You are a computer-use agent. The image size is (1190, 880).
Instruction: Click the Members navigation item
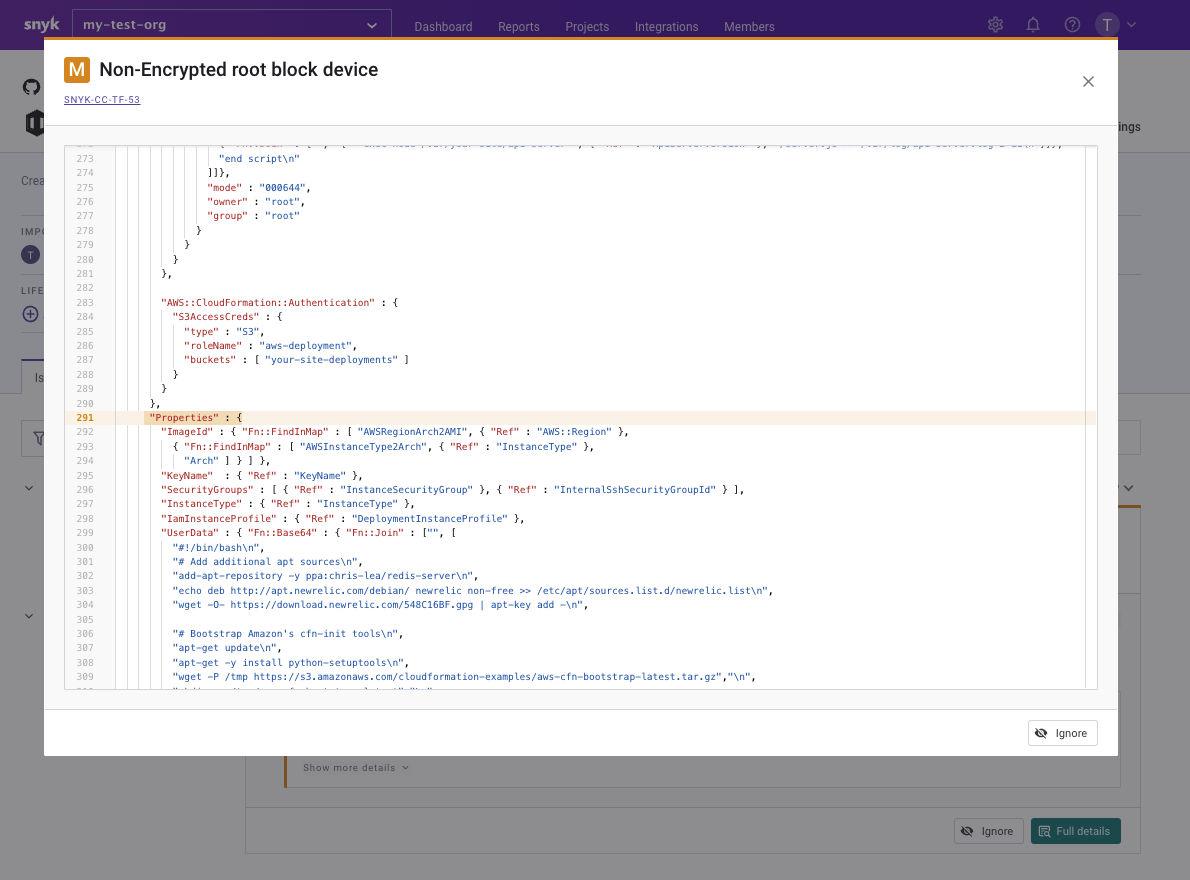coord(749,27)
